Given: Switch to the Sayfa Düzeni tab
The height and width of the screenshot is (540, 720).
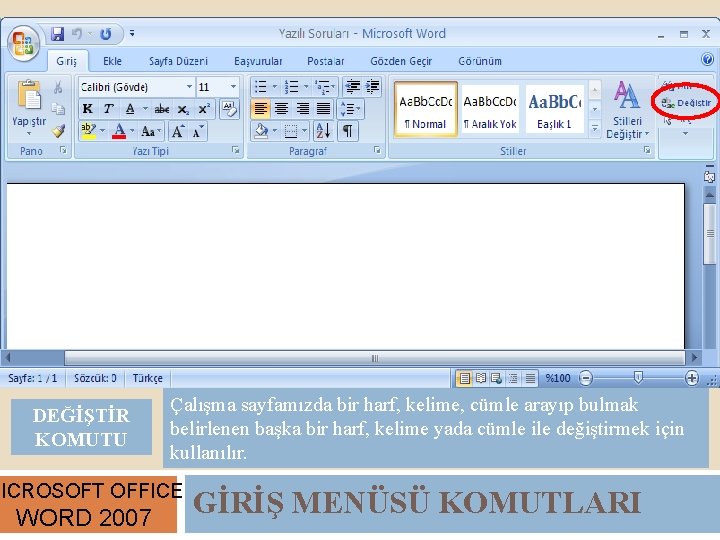Looking at the screenshot, I should pyautogui.click(x=178, y=61).
